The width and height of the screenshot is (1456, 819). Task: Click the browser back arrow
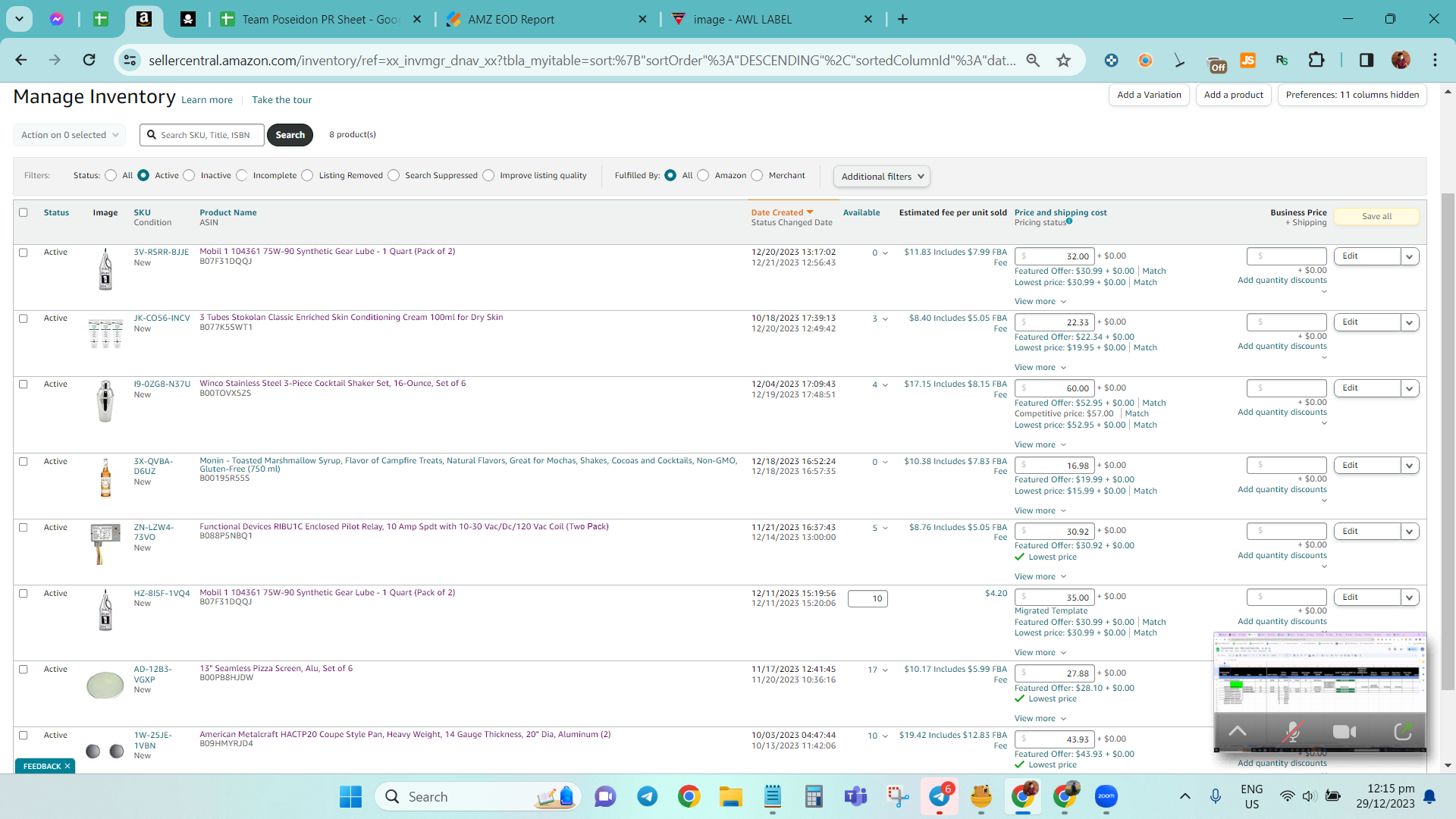(x=21, y=60)
